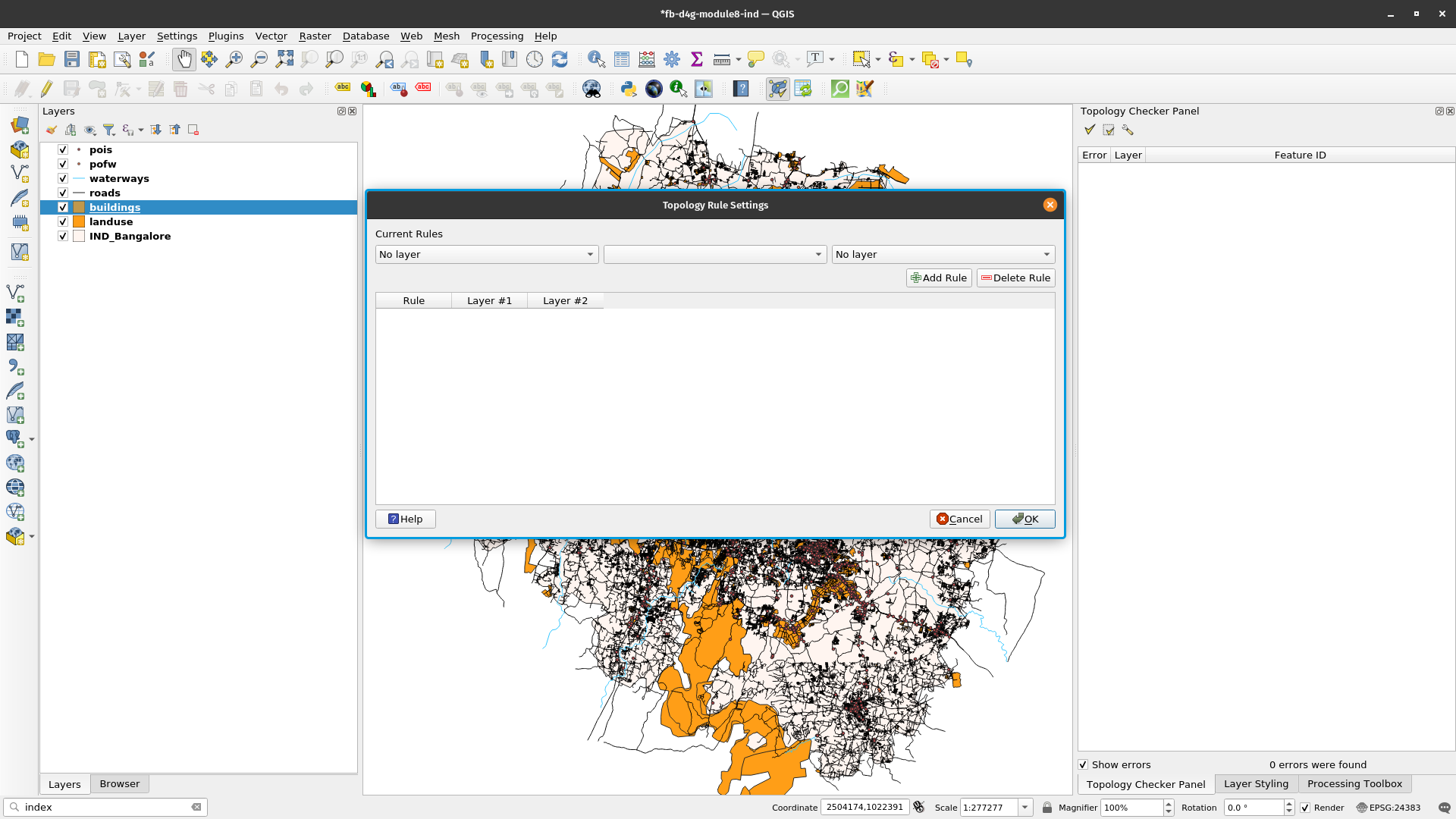This screenshot has width=1456, height=819.
Task: Open the Processing menu
Action: [x=497, y=36]
